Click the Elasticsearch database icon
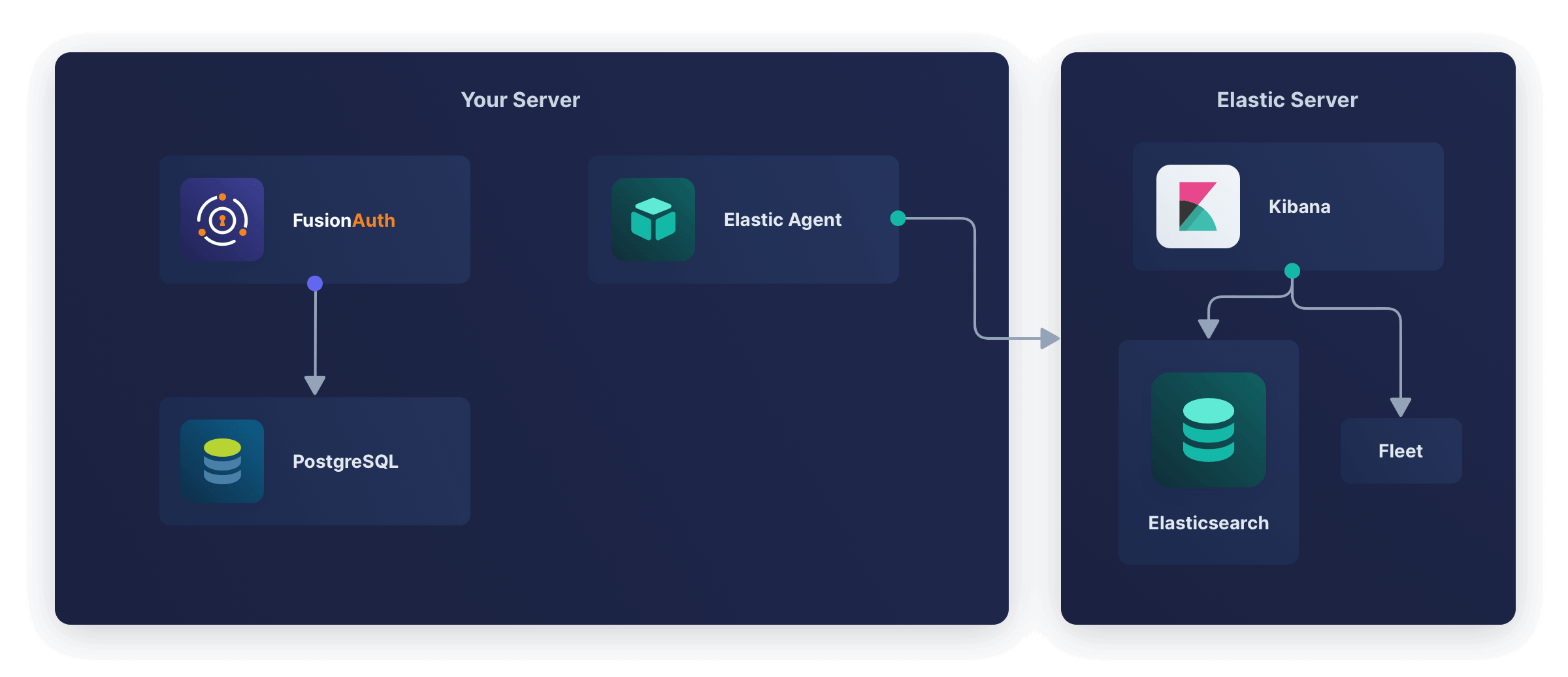1568x677 pixels. click(1209, 430)
